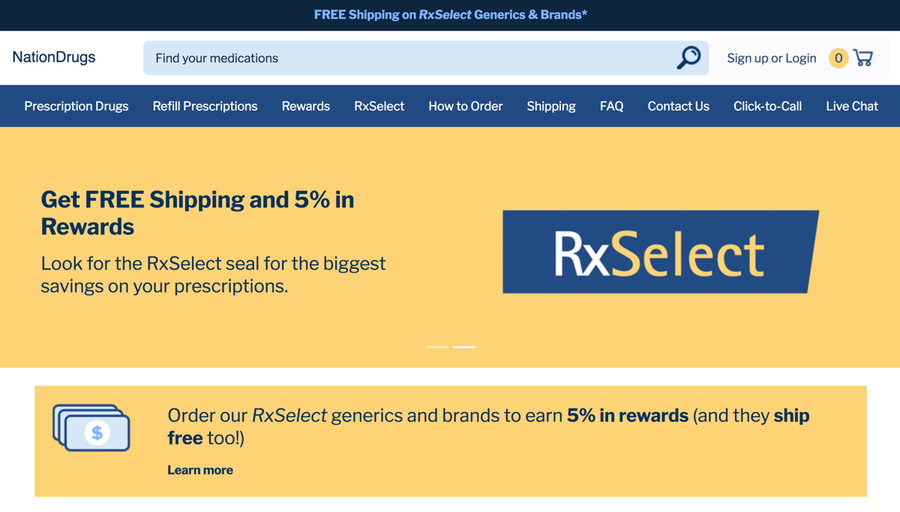Screen dimensions: 900x512
Task: Follow the Learn more link
Action: point(200,470)
